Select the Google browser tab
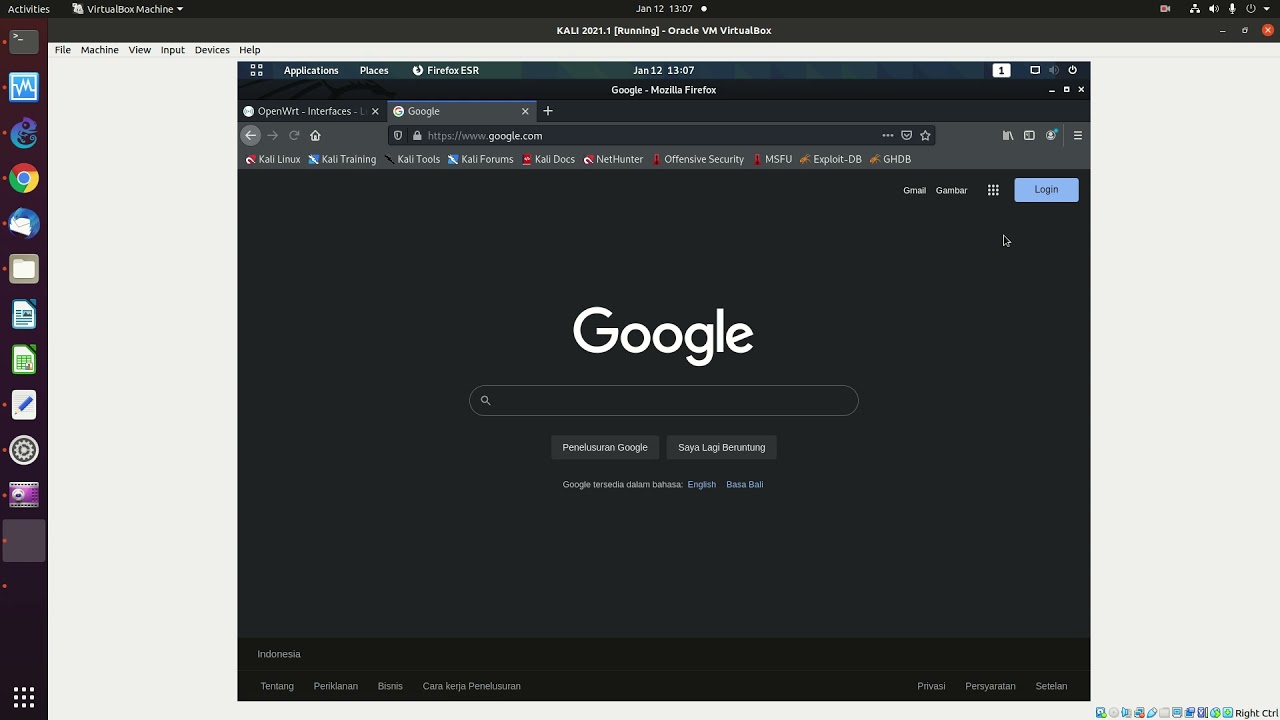Screen dimensions: 1280x720 pyautogui.click(x=461, y=111)
